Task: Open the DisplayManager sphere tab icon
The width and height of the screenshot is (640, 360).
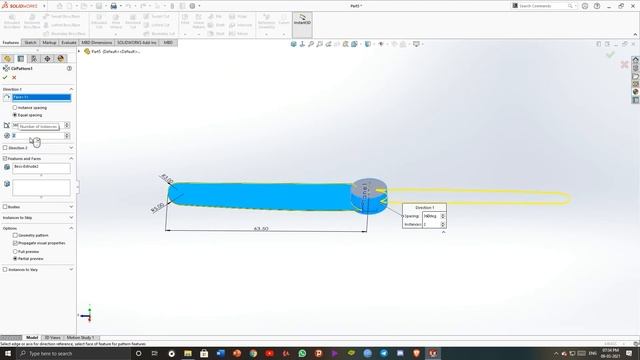Action: (61, 59)
